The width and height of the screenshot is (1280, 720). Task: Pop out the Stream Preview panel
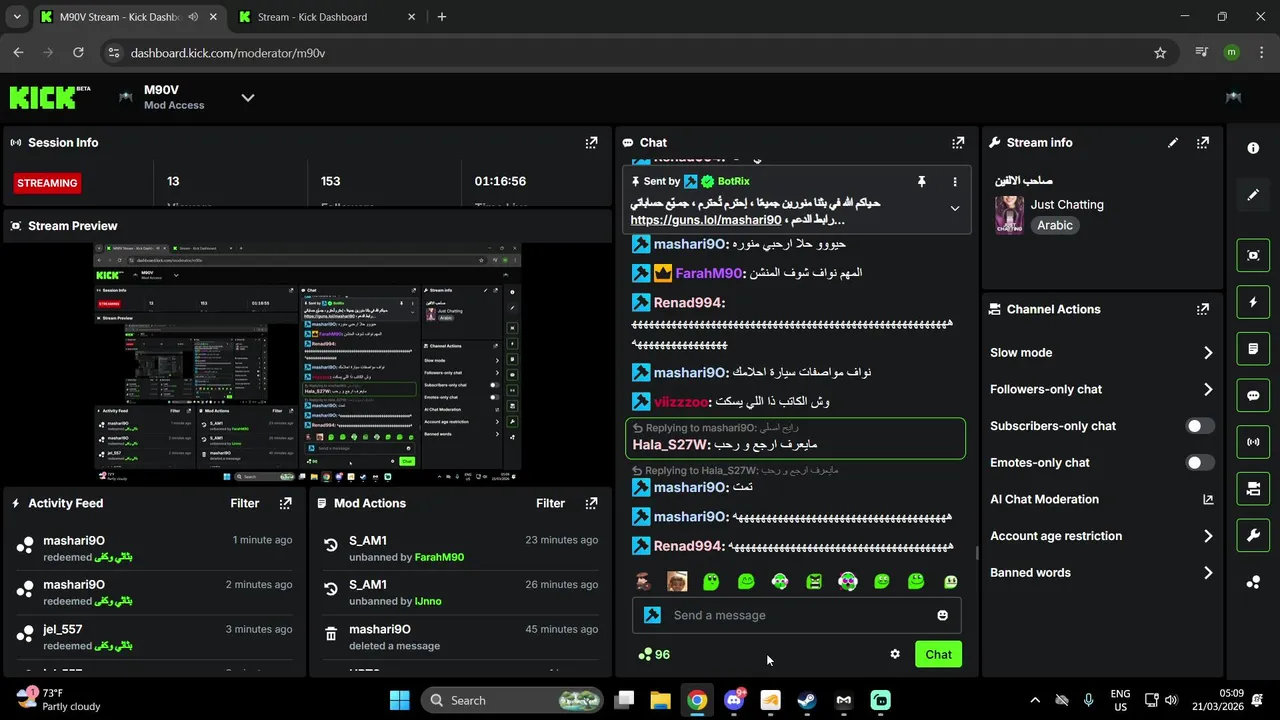[591, 226]
